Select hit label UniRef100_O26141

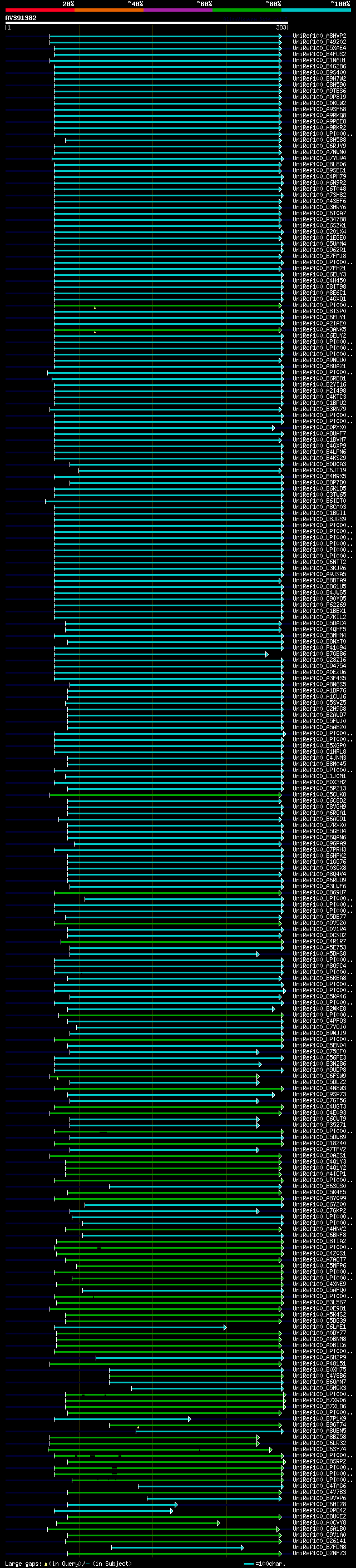pyautogui.click(x=319, y=1541)
